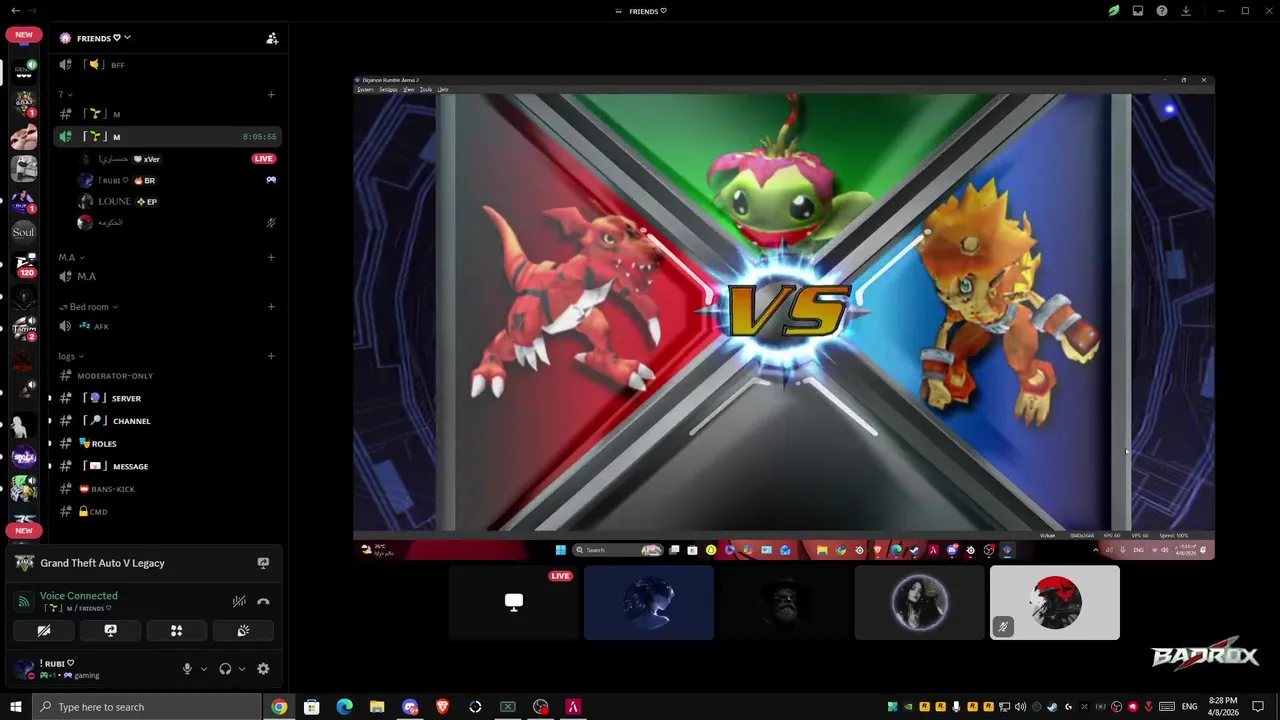Open the Soul server in server list

coord(23,232)
